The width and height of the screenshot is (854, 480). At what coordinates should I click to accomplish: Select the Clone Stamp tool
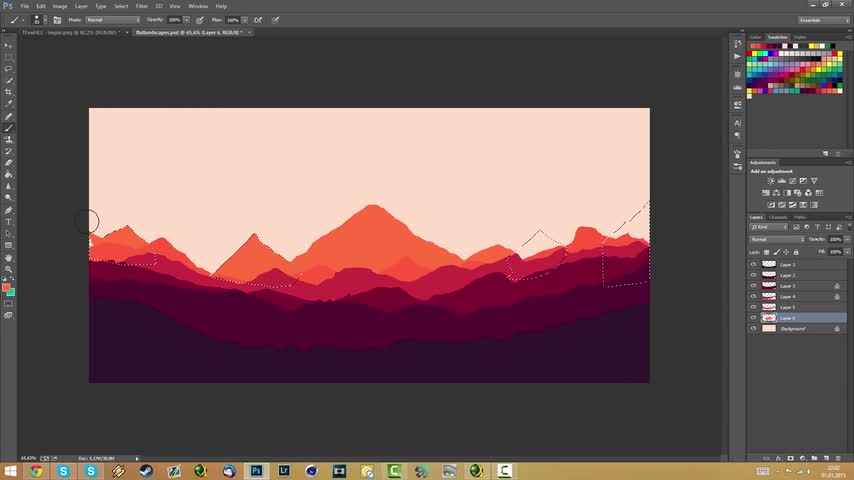pos(8,139)
